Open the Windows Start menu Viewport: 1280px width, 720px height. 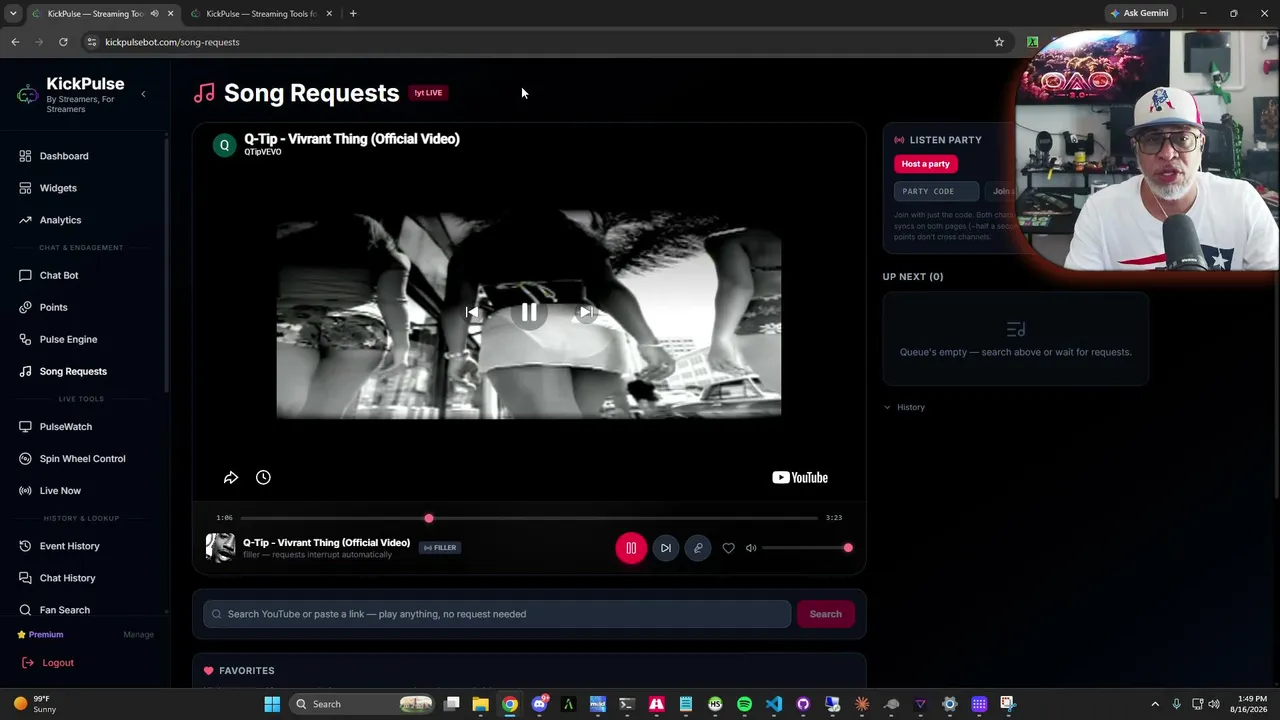[x=272, y=704]
